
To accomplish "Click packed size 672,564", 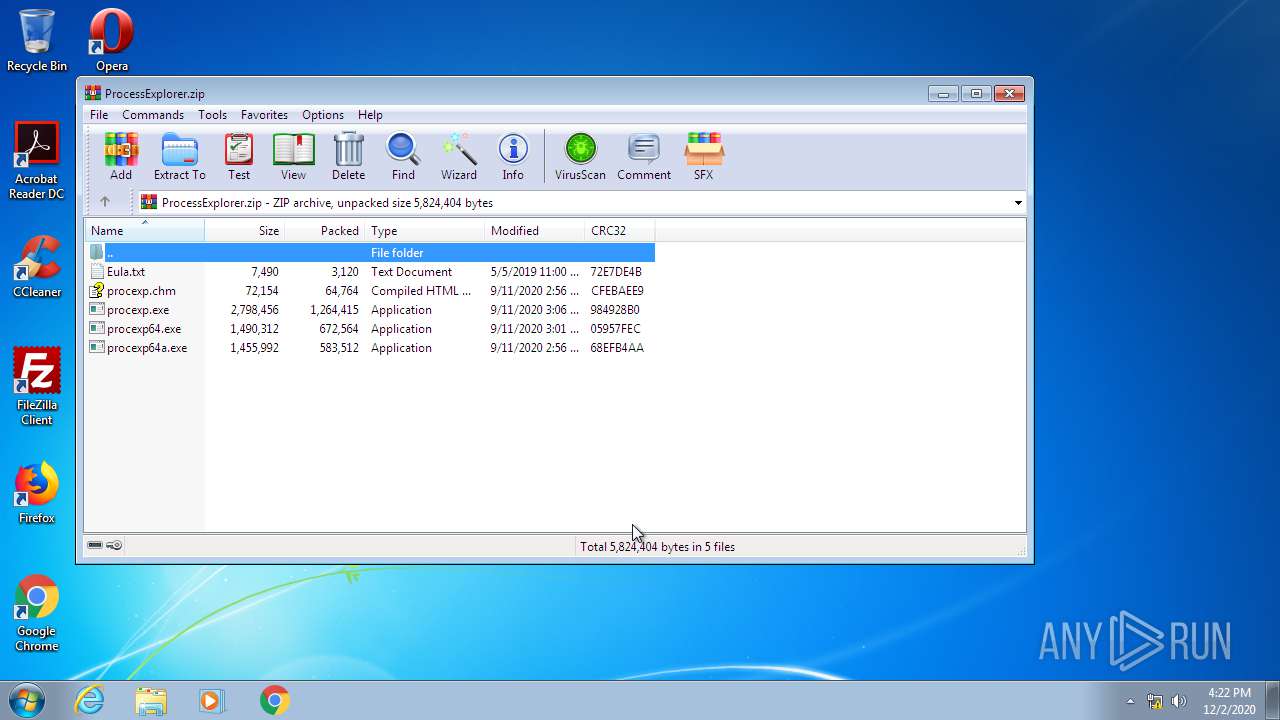I will tap(339, 329).
